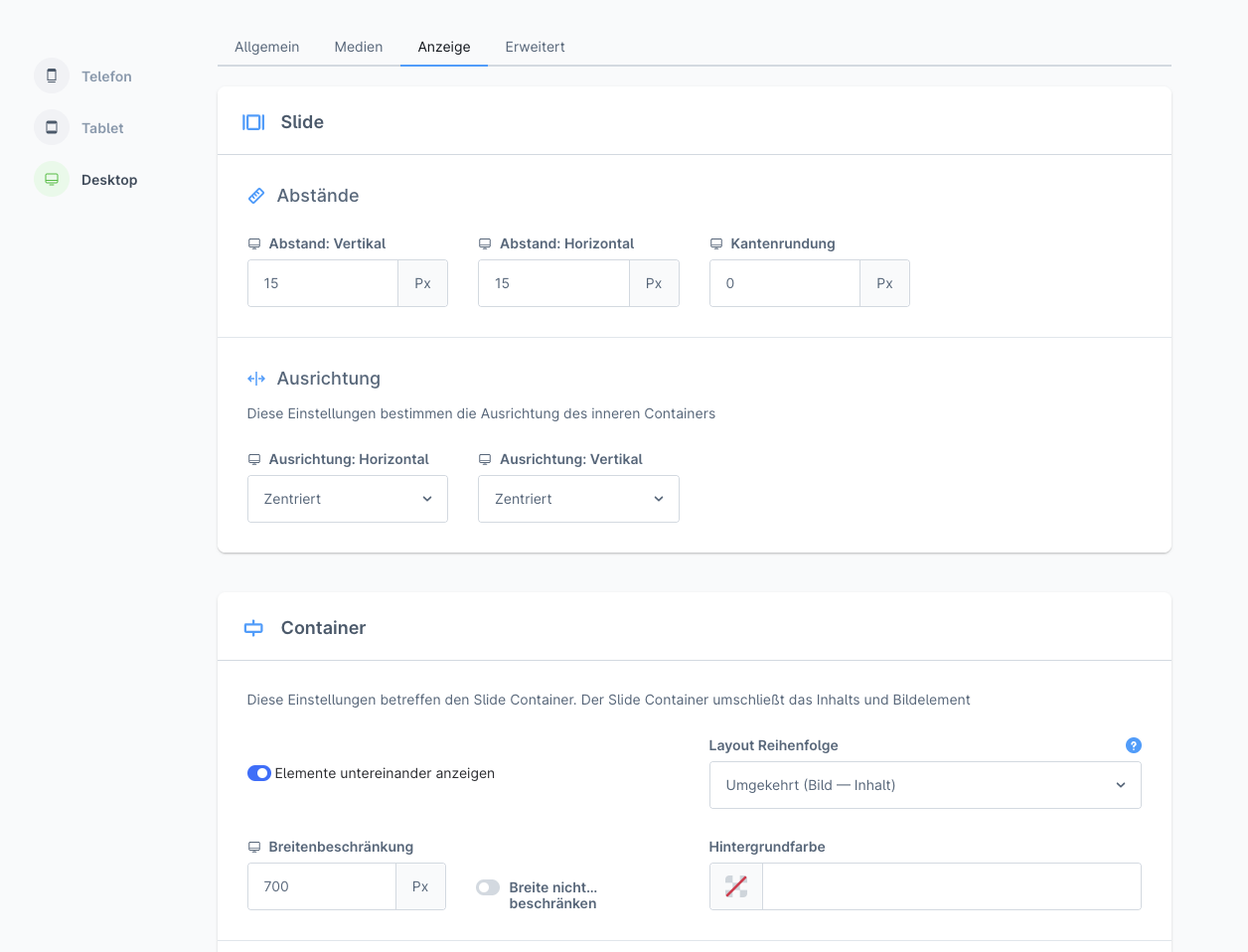Click the Px unit button for Kantenrundung
Screen dimensions: 1248x952
[884, 283]
